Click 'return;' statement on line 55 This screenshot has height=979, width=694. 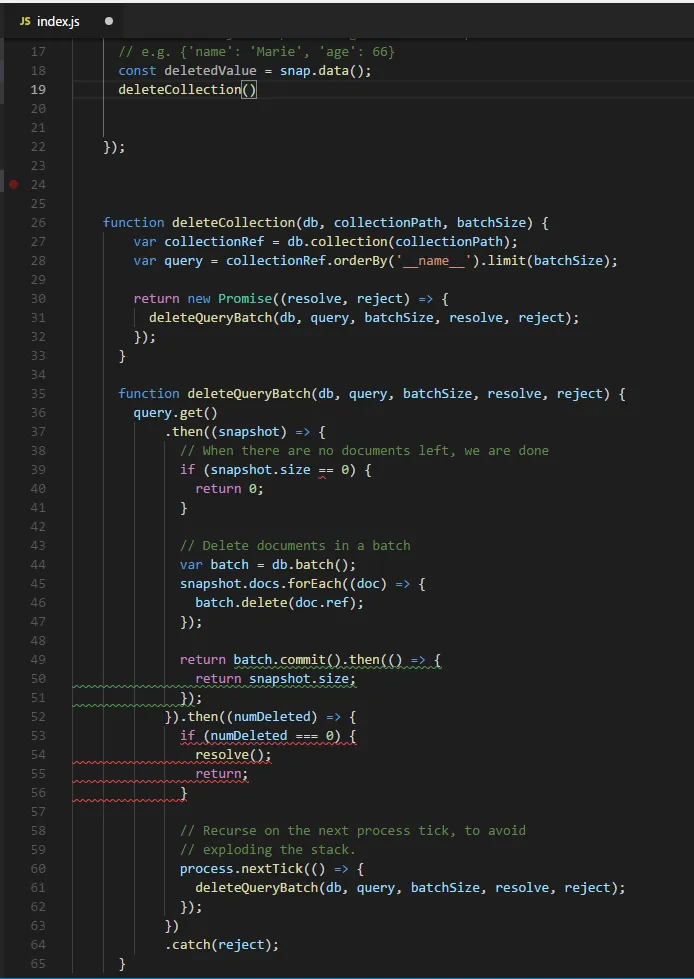coord(222,774)
